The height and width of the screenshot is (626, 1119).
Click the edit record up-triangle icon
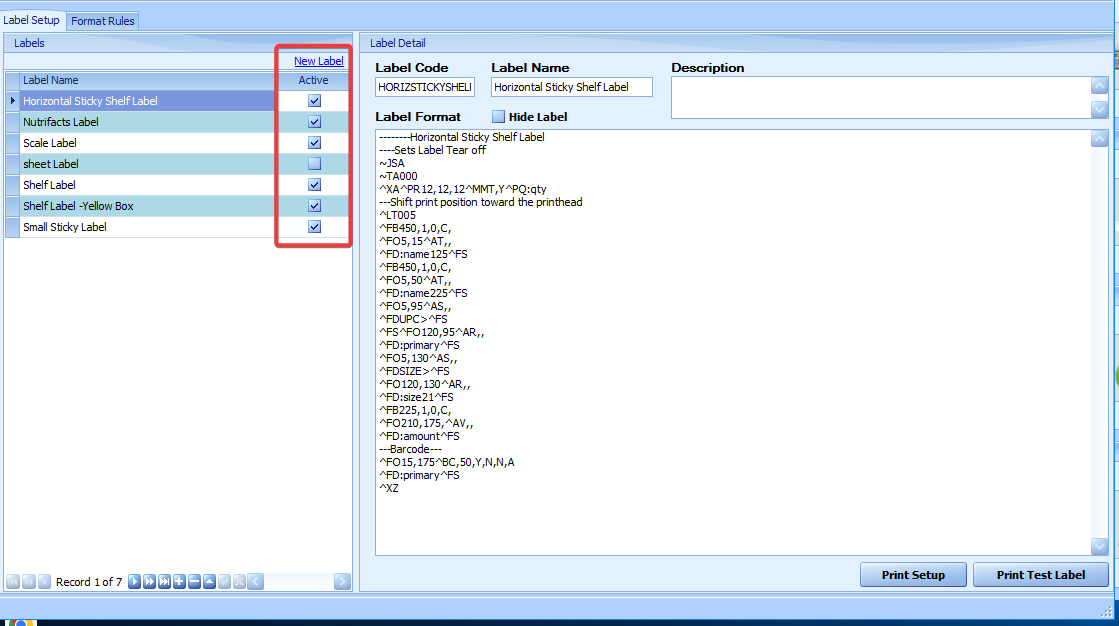pyautogui.click(x=209, y=582)
